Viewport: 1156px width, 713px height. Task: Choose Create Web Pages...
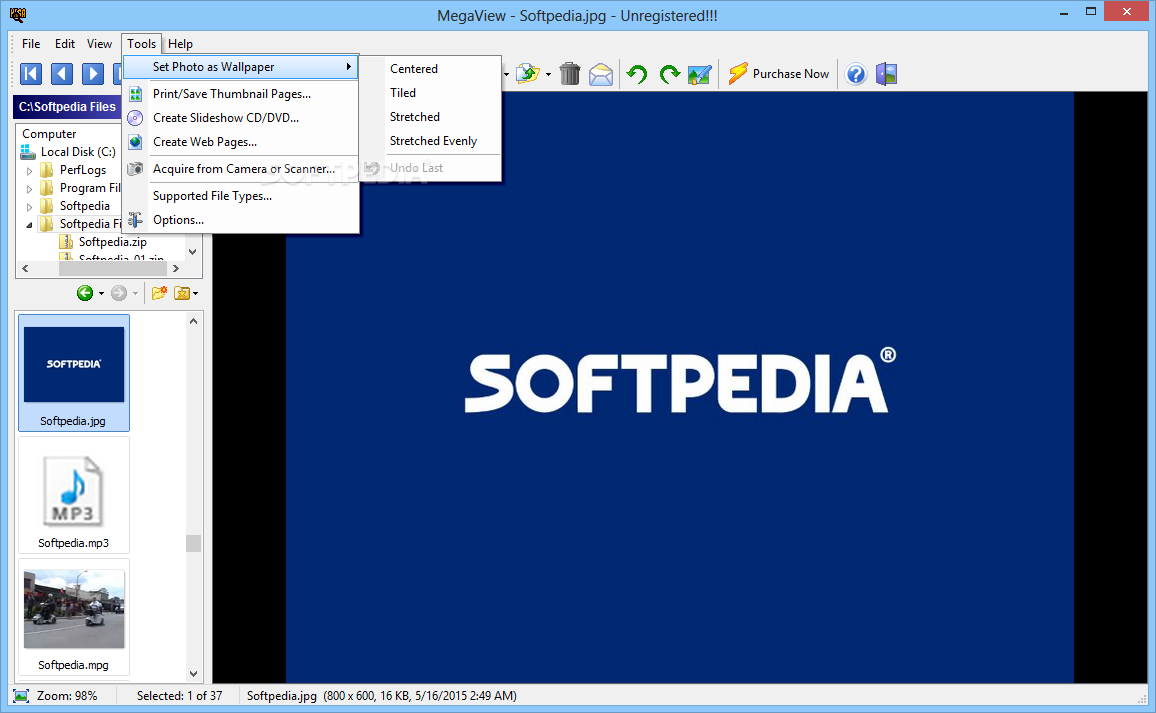click(241, 142)
